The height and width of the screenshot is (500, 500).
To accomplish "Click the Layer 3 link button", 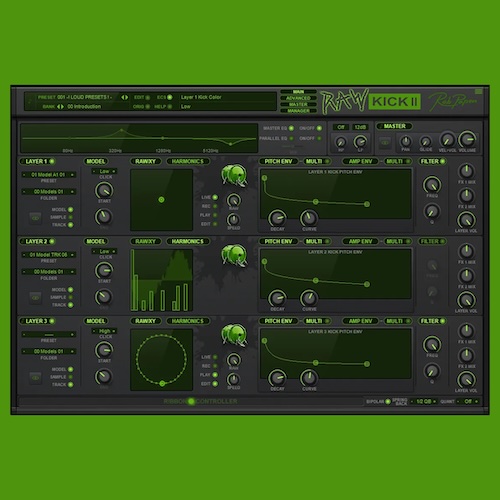I will click(35, 378).
